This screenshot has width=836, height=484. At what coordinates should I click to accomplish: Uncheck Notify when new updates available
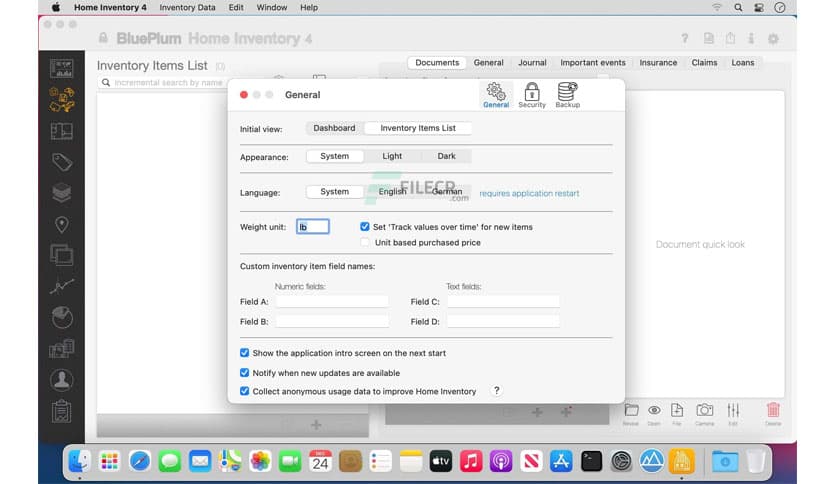[245, 373]
